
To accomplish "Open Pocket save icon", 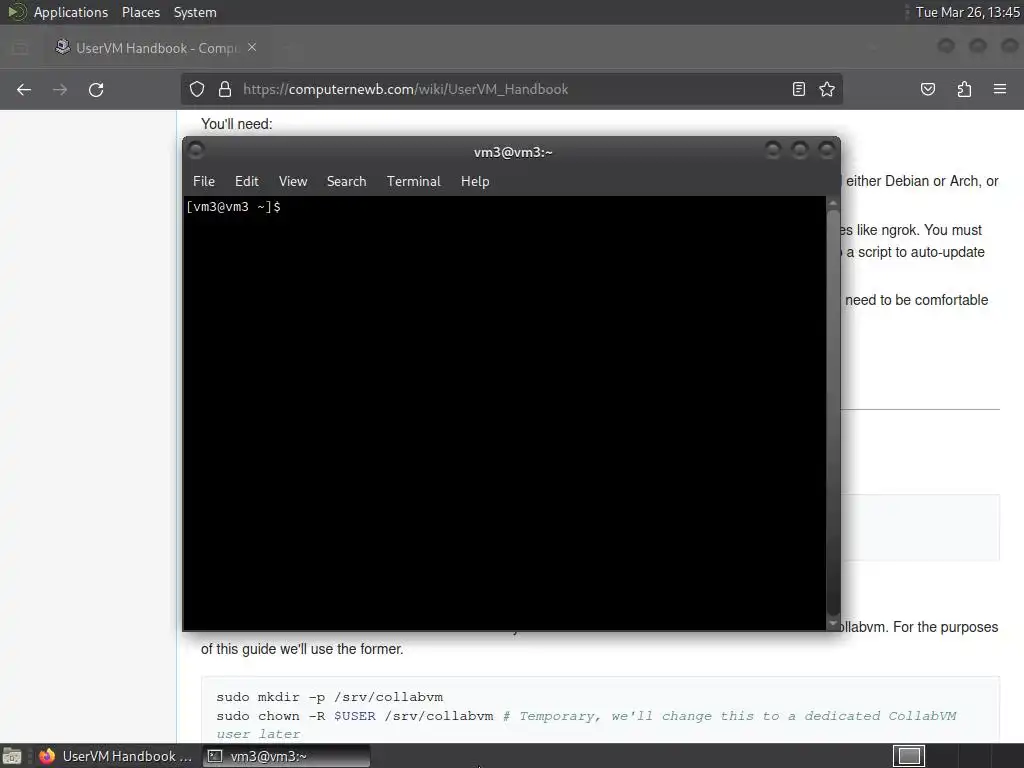I will tap(928, 89).
